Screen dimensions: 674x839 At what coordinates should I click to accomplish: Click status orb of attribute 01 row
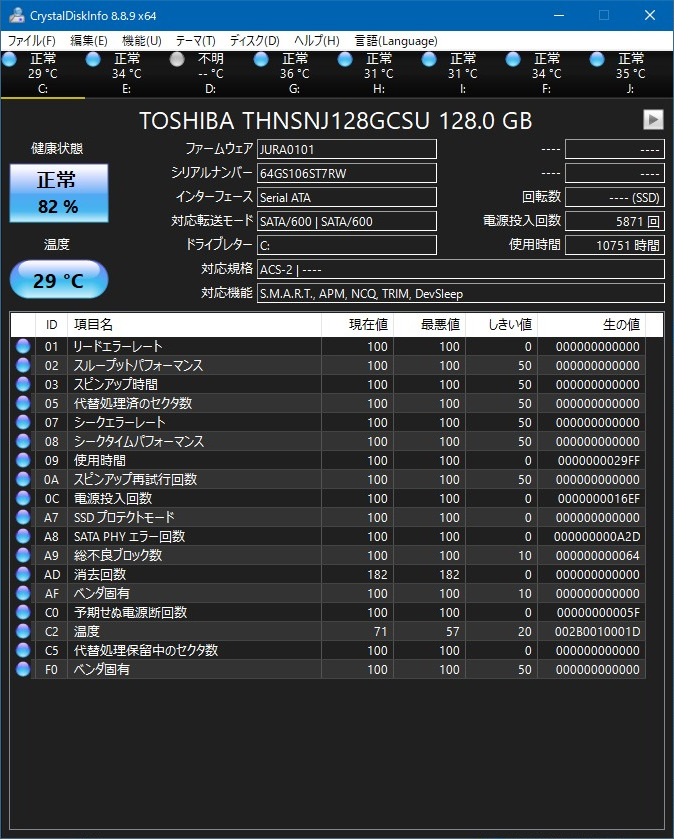pyautogui.click(x=23, y=346)
